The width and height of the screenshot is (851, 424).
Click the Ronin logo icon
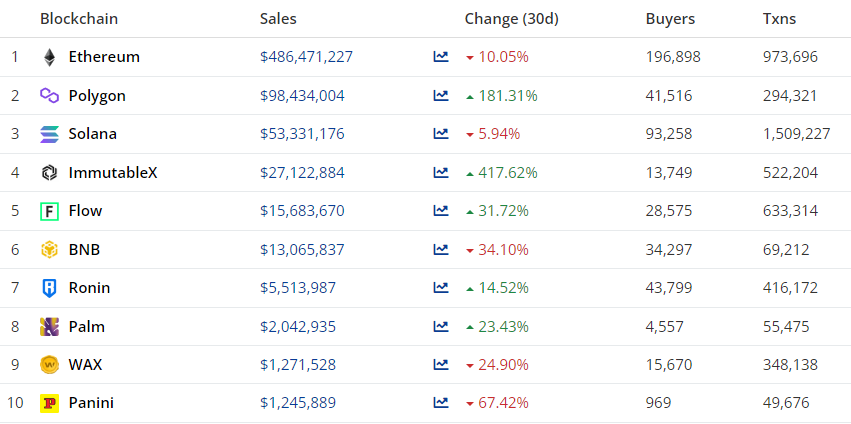[x=49, y=288]
